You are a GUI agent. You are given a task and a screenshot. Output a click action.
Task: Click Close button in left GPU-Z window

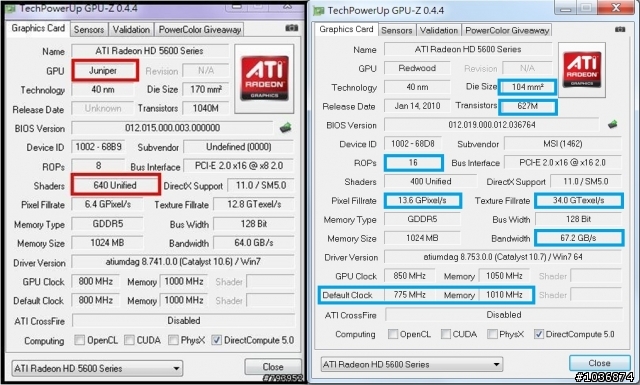click(x=273, y=367)
